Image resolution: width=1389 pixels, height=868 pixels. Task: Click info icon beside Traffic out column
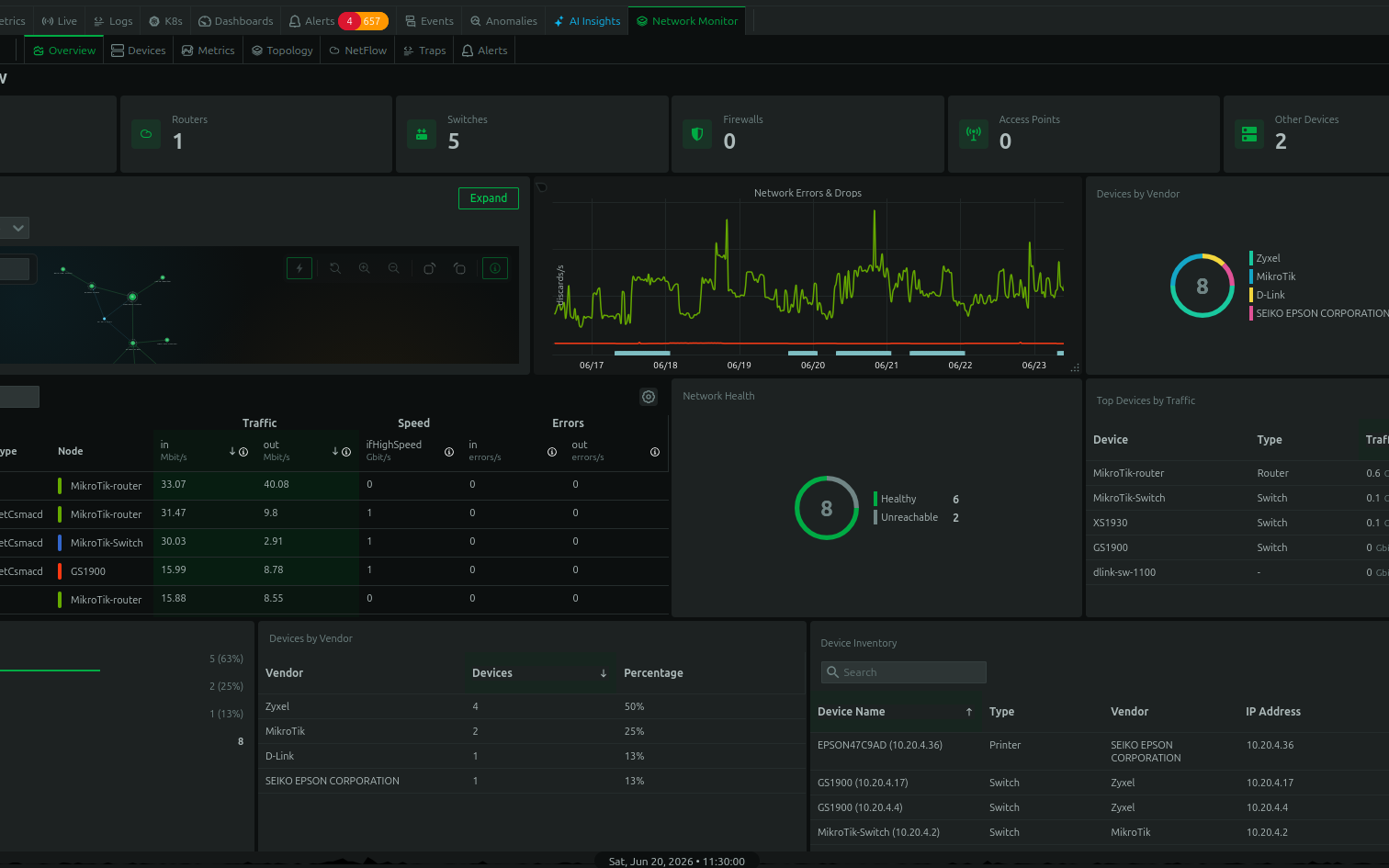[346, 452]
